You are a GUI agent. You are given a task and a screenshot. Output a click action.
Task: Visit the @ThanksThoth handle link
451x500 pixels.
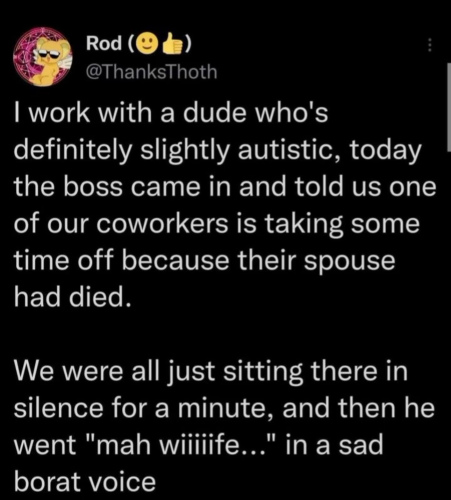[152, 72]
